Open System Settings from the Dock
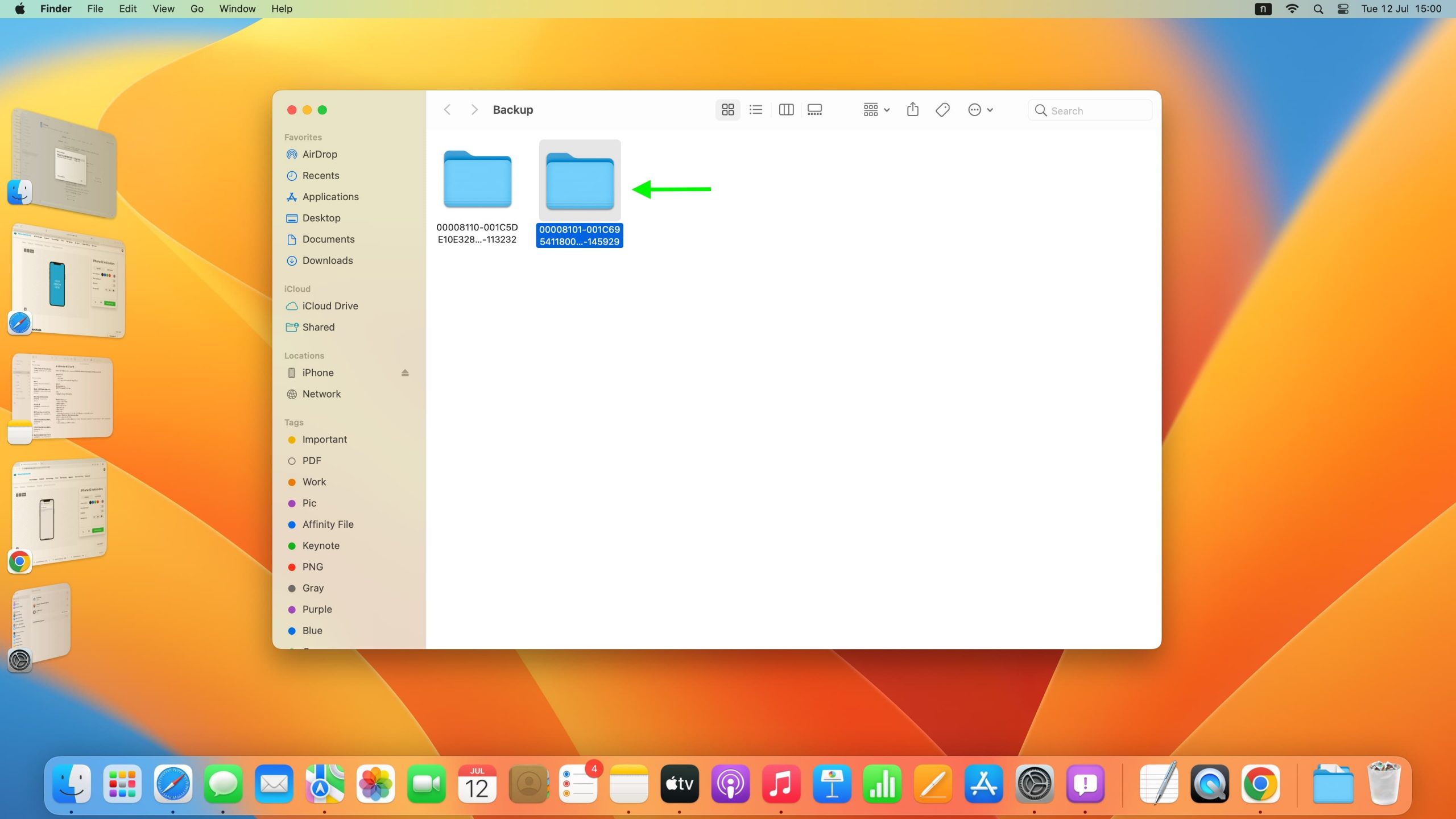 (1034, 784)
